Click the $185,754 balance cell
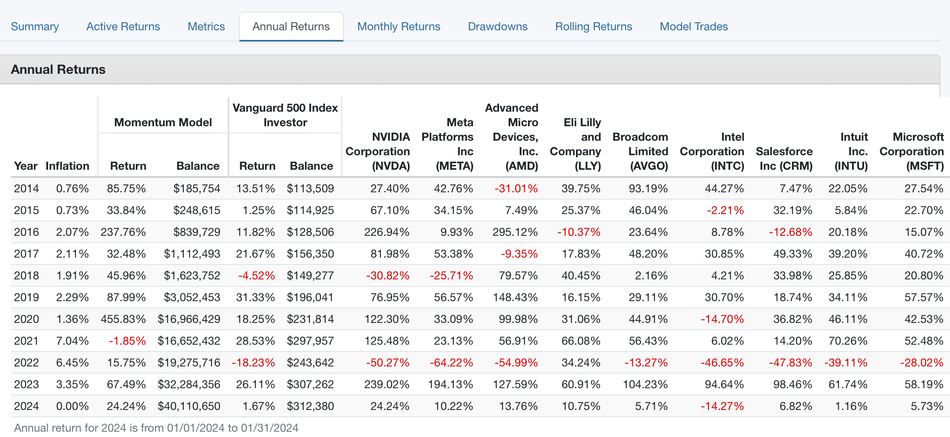Screen dimensions: 950x437 196,188
